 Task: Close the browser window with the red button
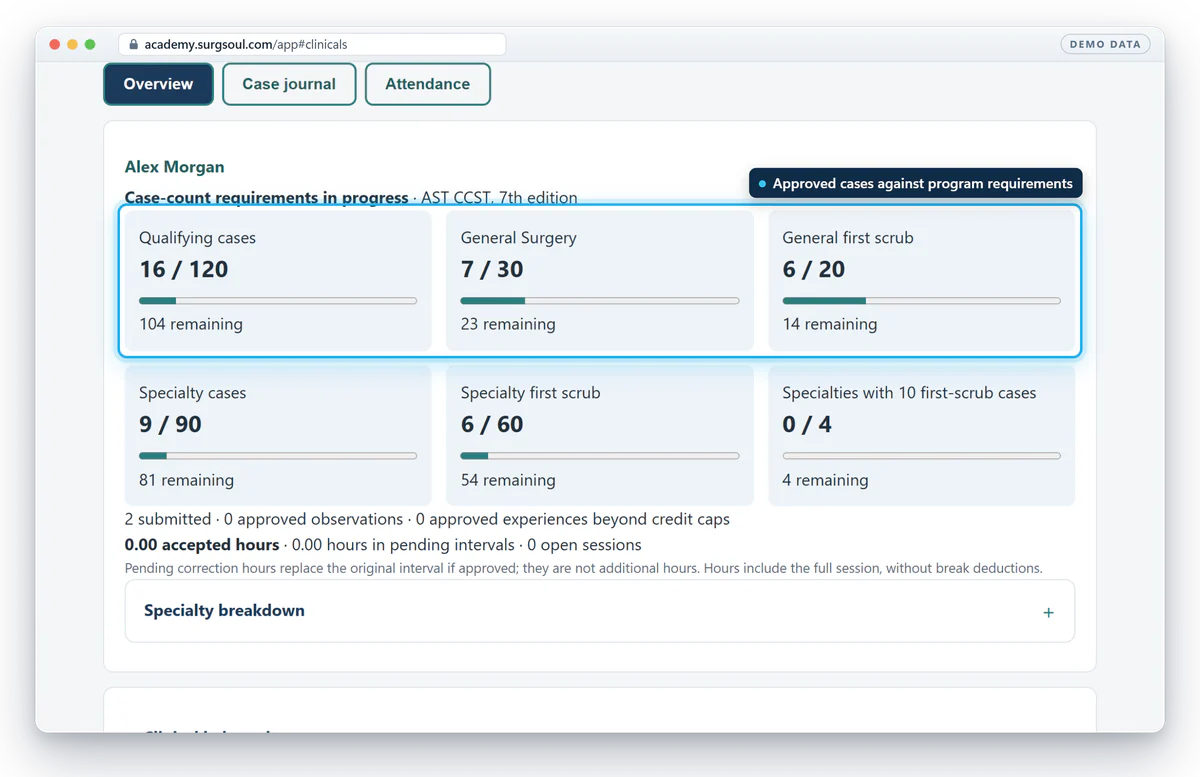[54, 44]
